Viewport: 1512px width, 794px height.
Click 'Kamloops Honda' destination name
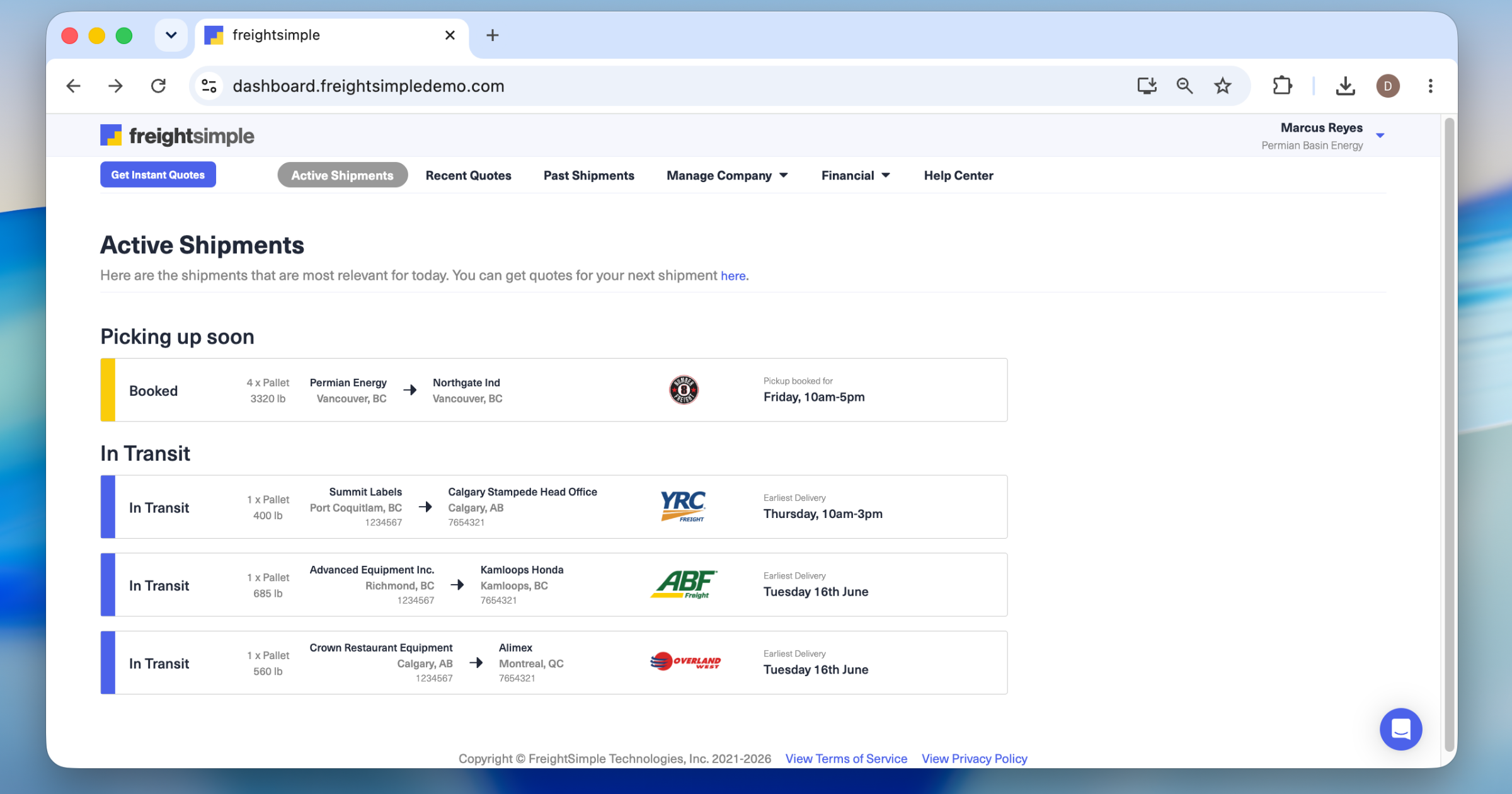tap(522, 570)
